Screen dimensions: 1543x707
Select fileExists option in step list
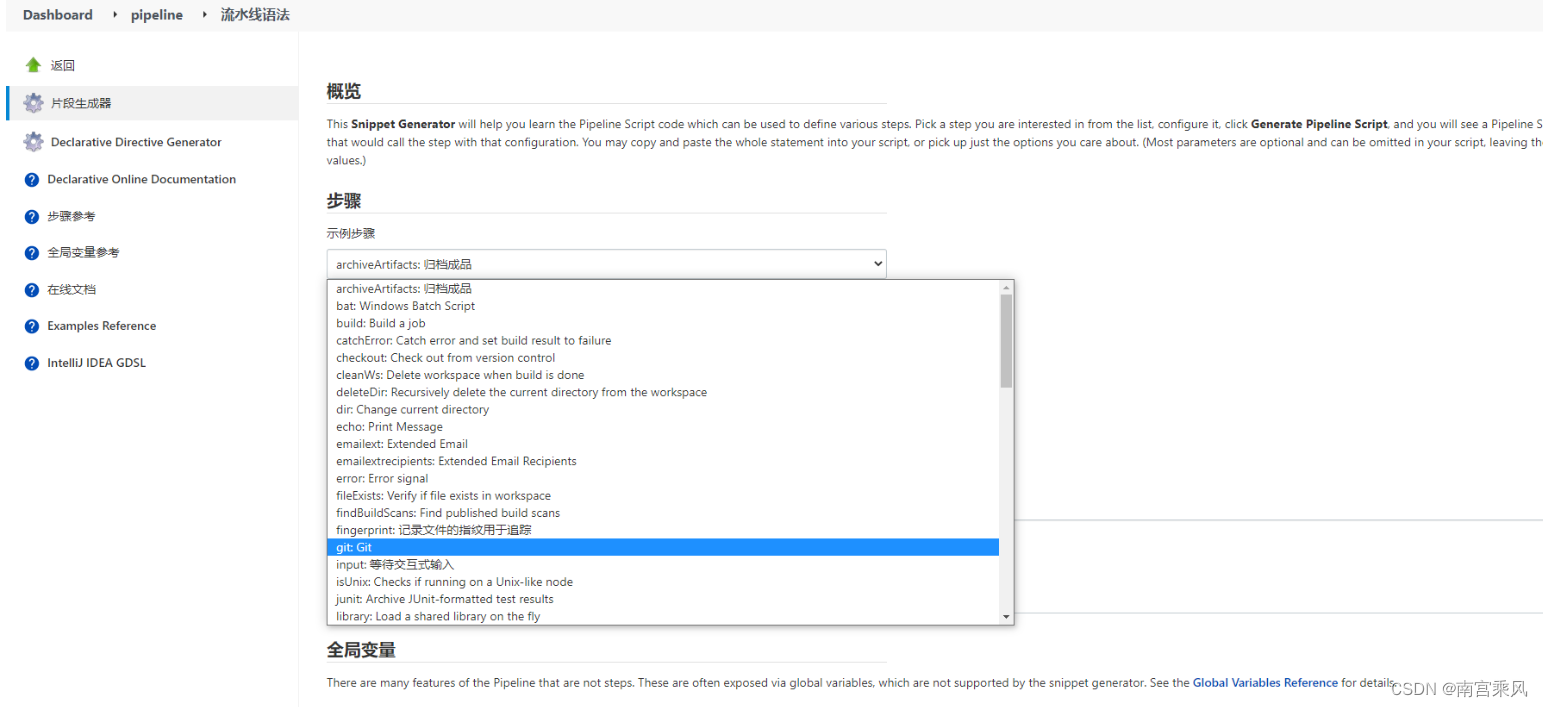(663, 496)
